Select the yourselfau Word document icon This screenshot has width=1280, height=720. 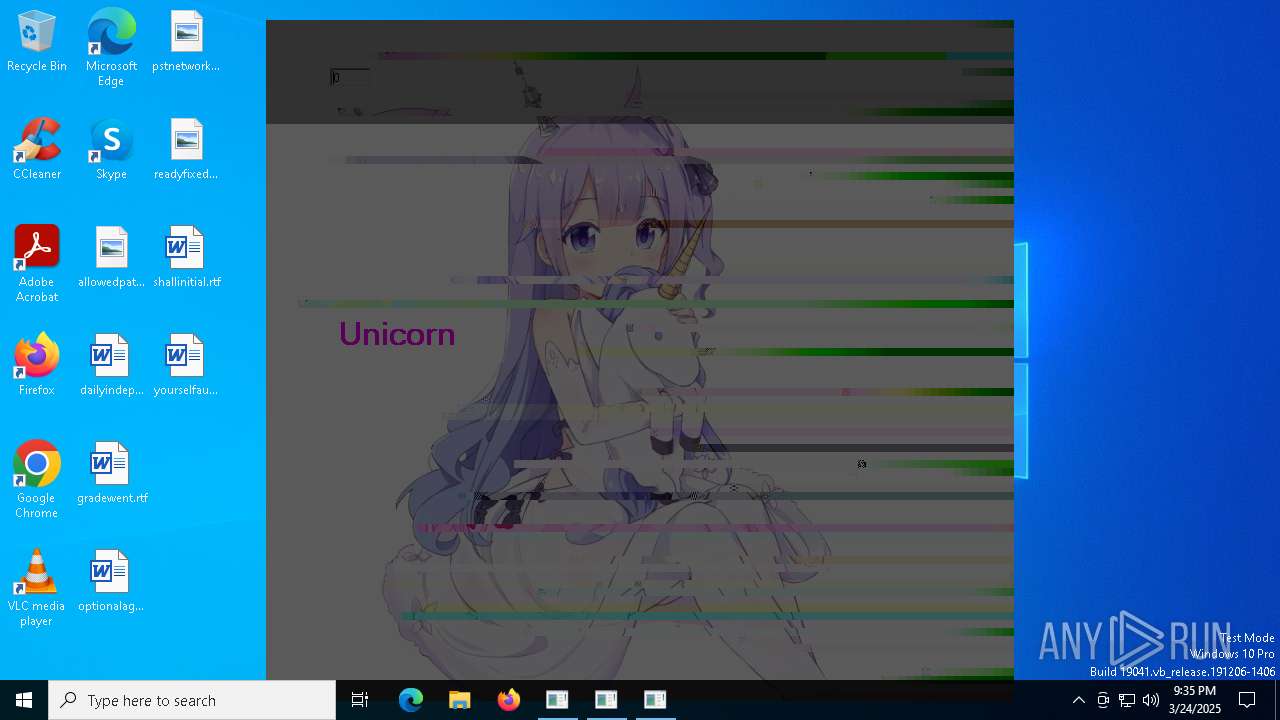point(186,366)
